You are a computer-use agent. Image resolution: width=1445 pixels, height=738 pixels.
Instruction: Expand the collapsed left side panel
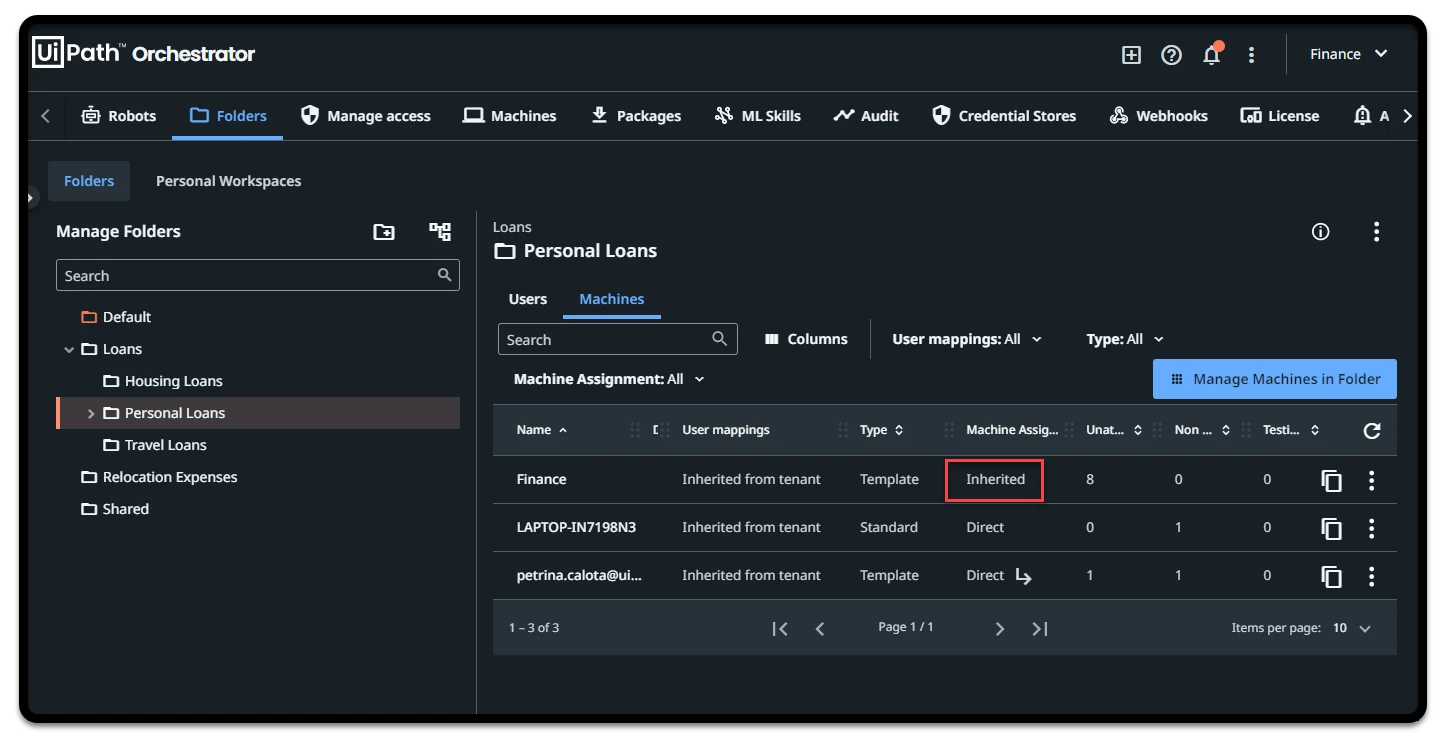[31, 198]
